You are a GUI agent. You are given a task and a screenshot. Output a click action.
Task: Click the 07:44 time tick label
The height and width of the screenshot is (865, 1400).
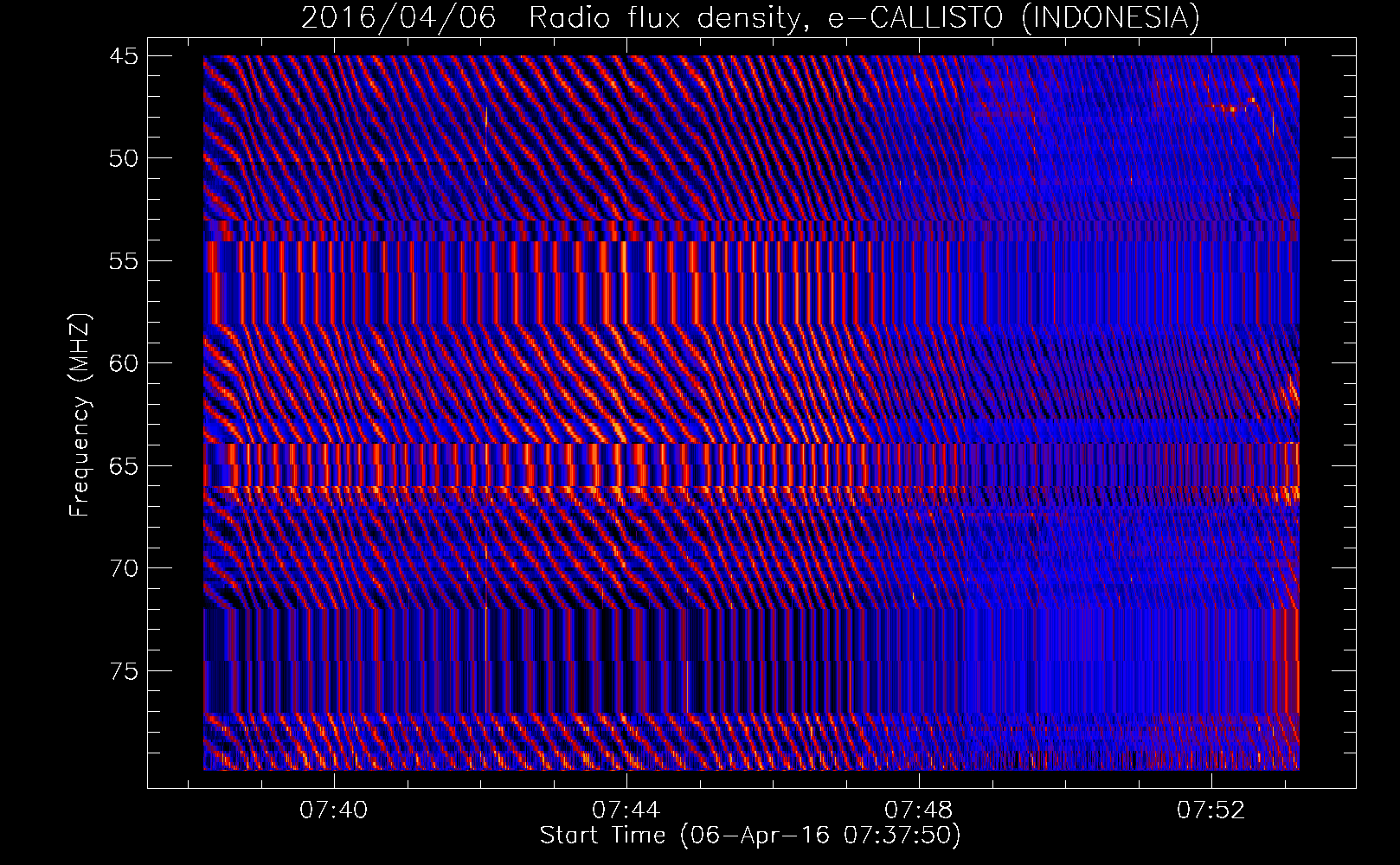pyautogui.click(x=626, y=811)
